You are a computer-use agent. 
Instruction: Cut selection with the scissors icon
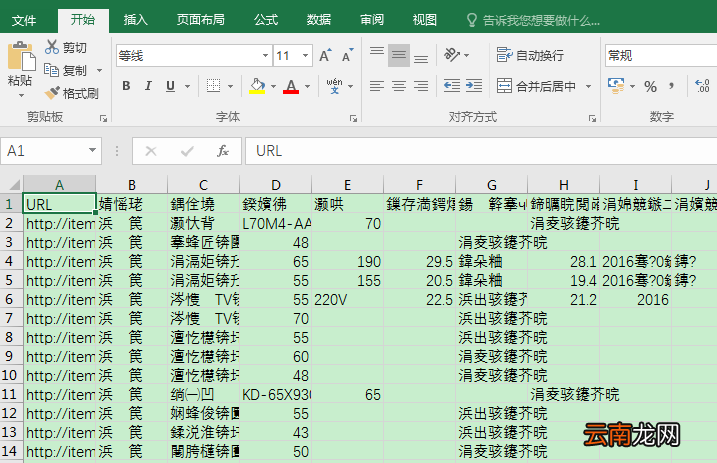pyautogui.click(x=52, y=47)
